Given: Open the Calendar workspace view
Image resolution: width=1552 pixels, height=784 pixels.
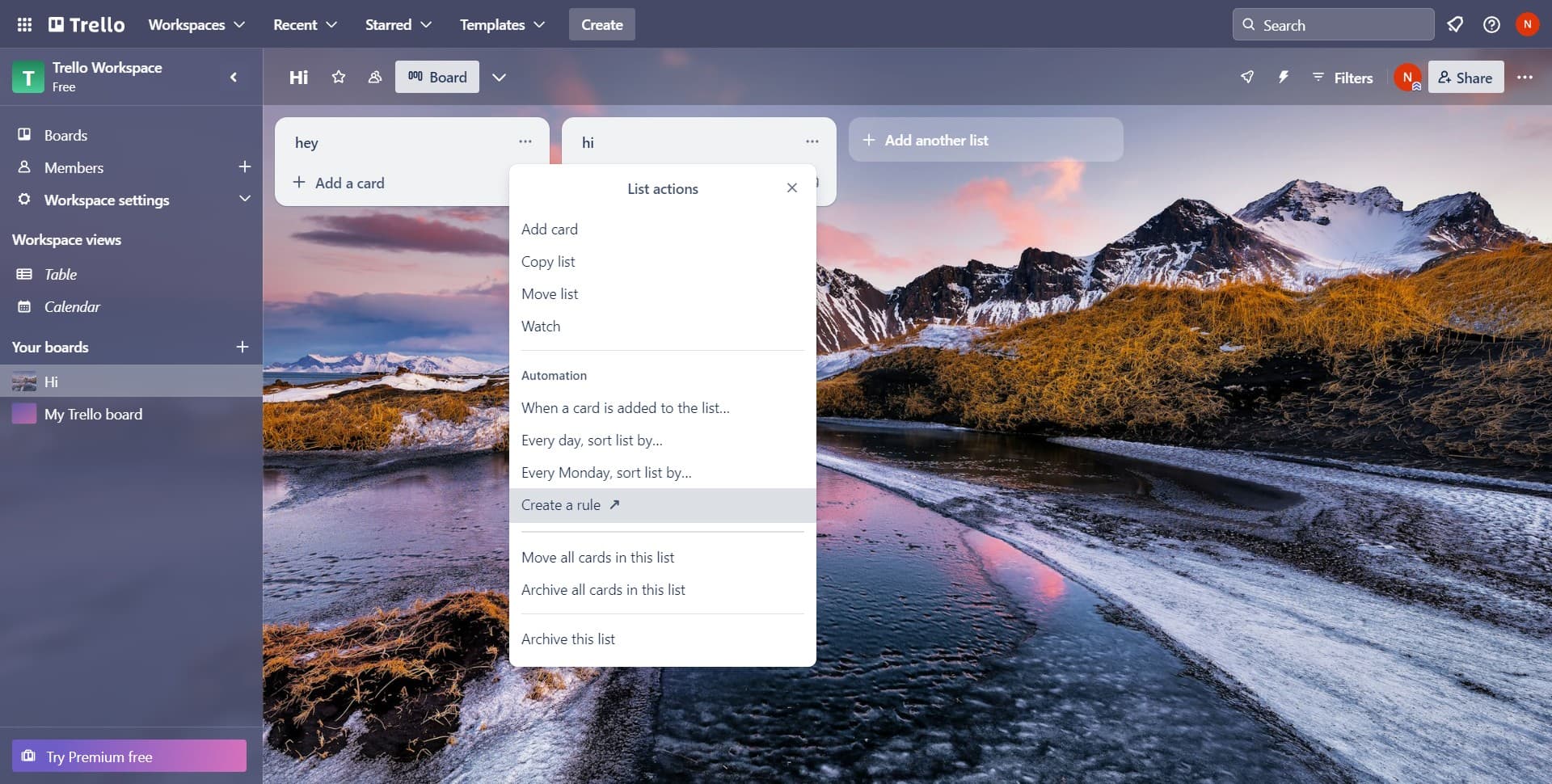Looking at the screenshot, I should click(x=26, y=306).
